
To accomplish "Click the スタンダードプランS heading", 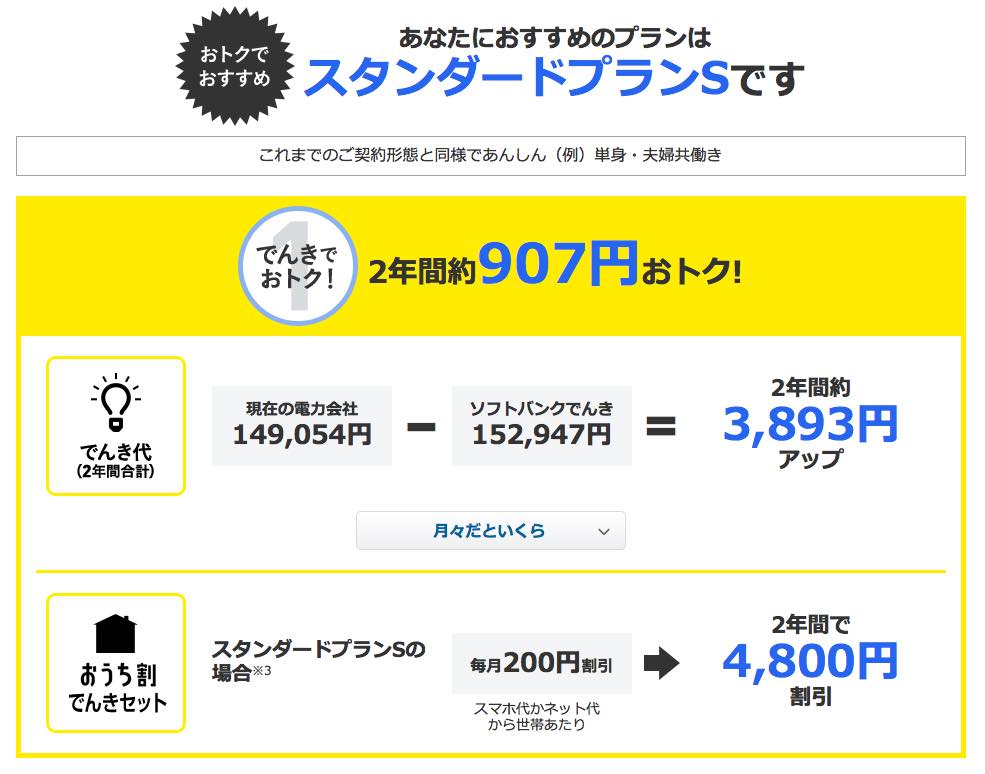I will click(517, 79).
